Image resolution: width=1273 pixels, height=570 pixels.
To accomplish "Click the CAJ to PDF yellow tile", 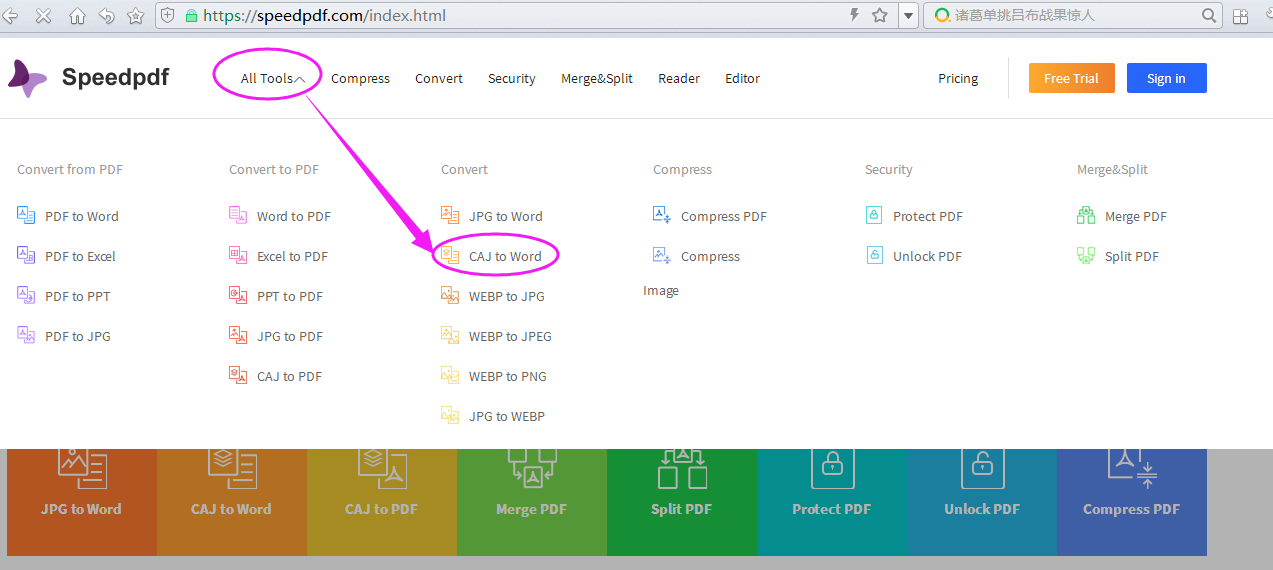I will tap(382, 502).
